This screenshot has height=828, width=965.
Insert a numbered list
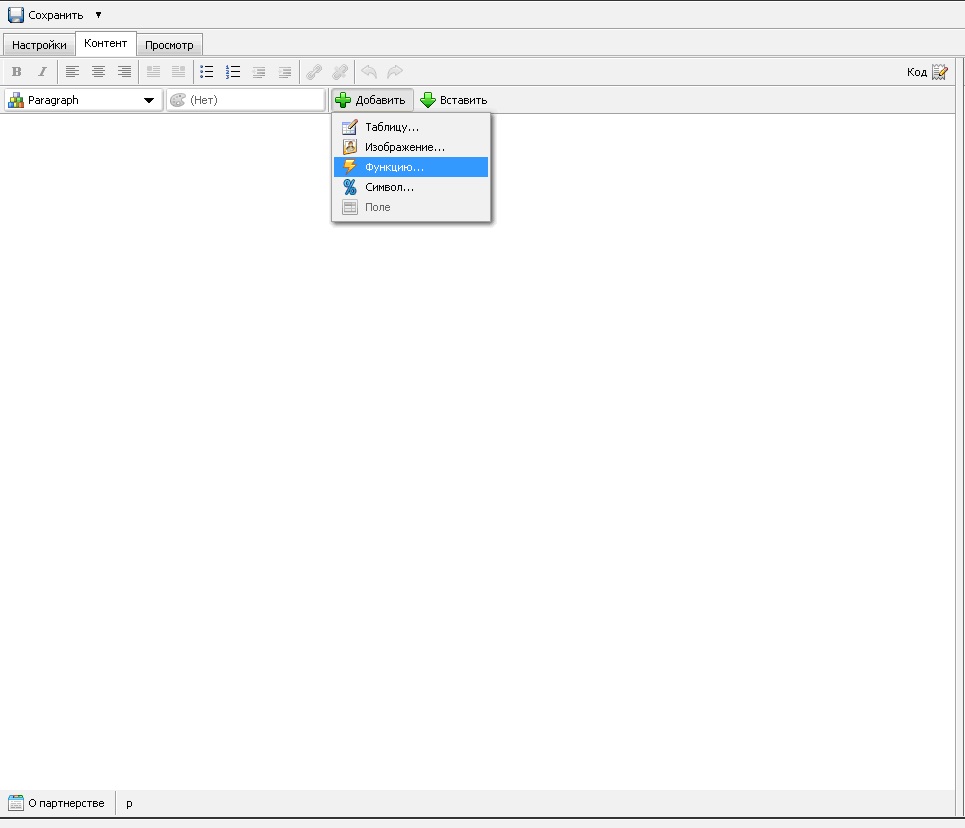233,72
